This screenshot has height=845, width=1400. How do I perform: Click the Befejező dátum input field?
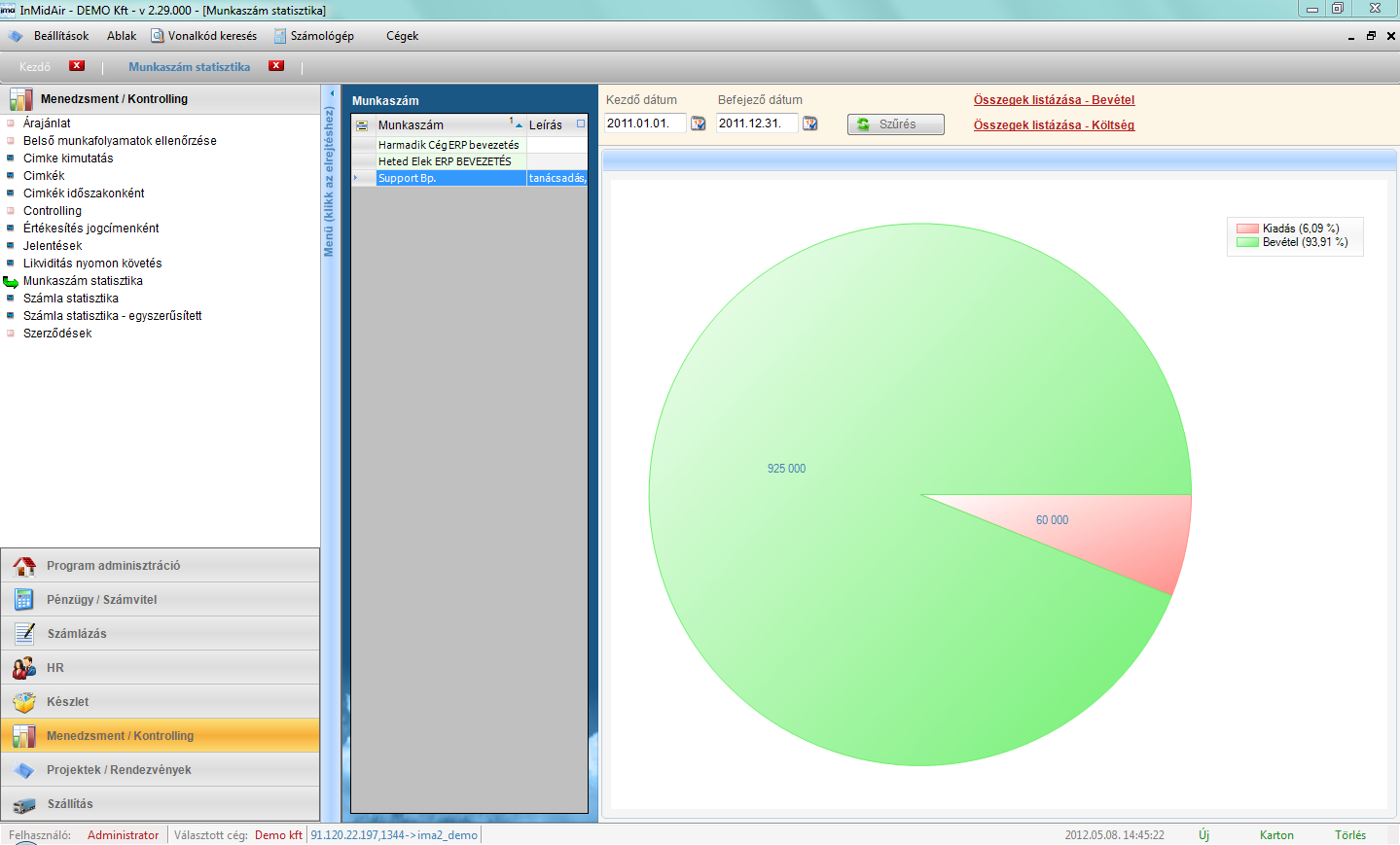click(x=757, y=123)
